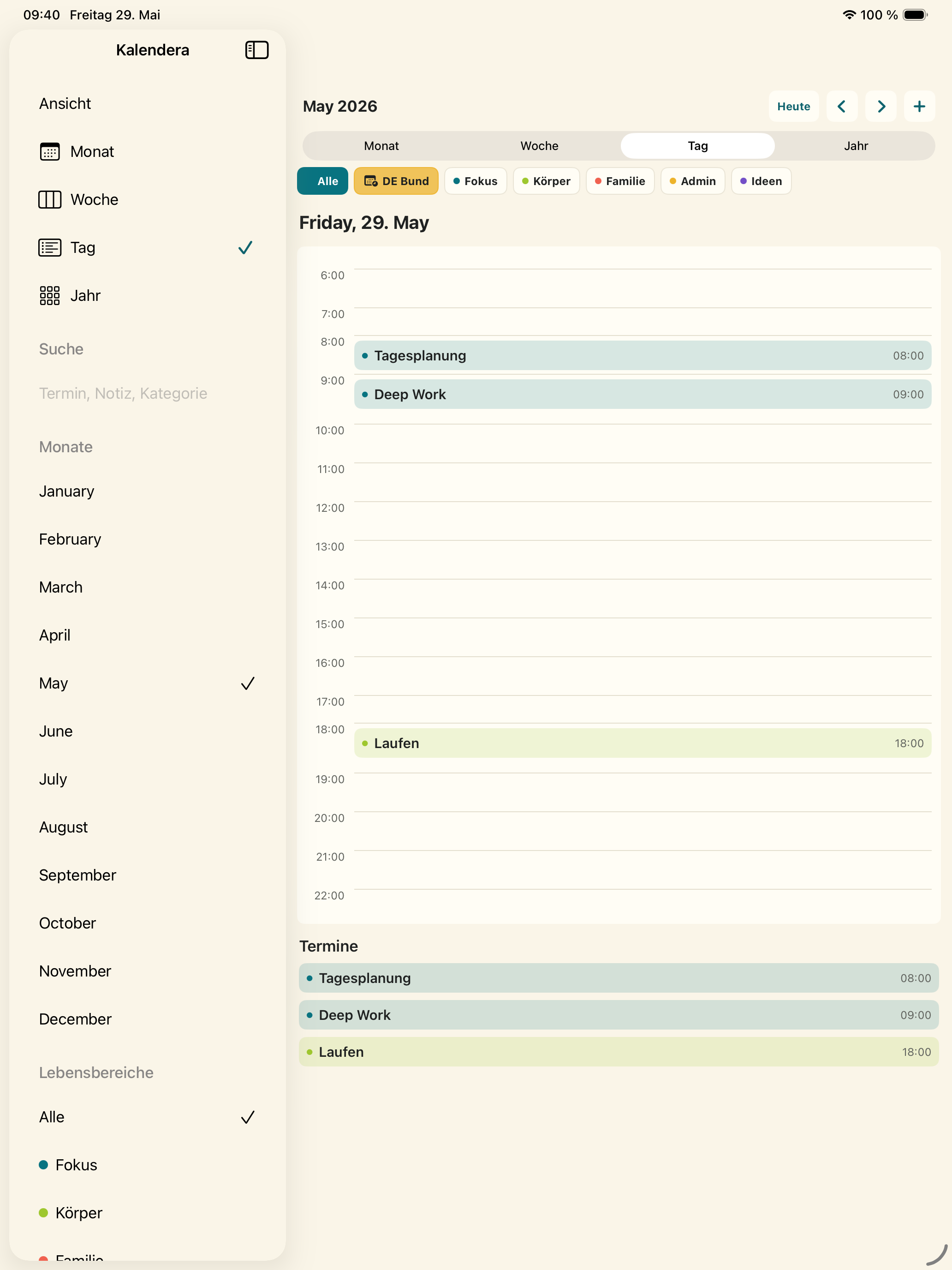Viewport: 952px width, 1270px height.
Task: Add a new event with plus icon
Action: click(919, 106)
